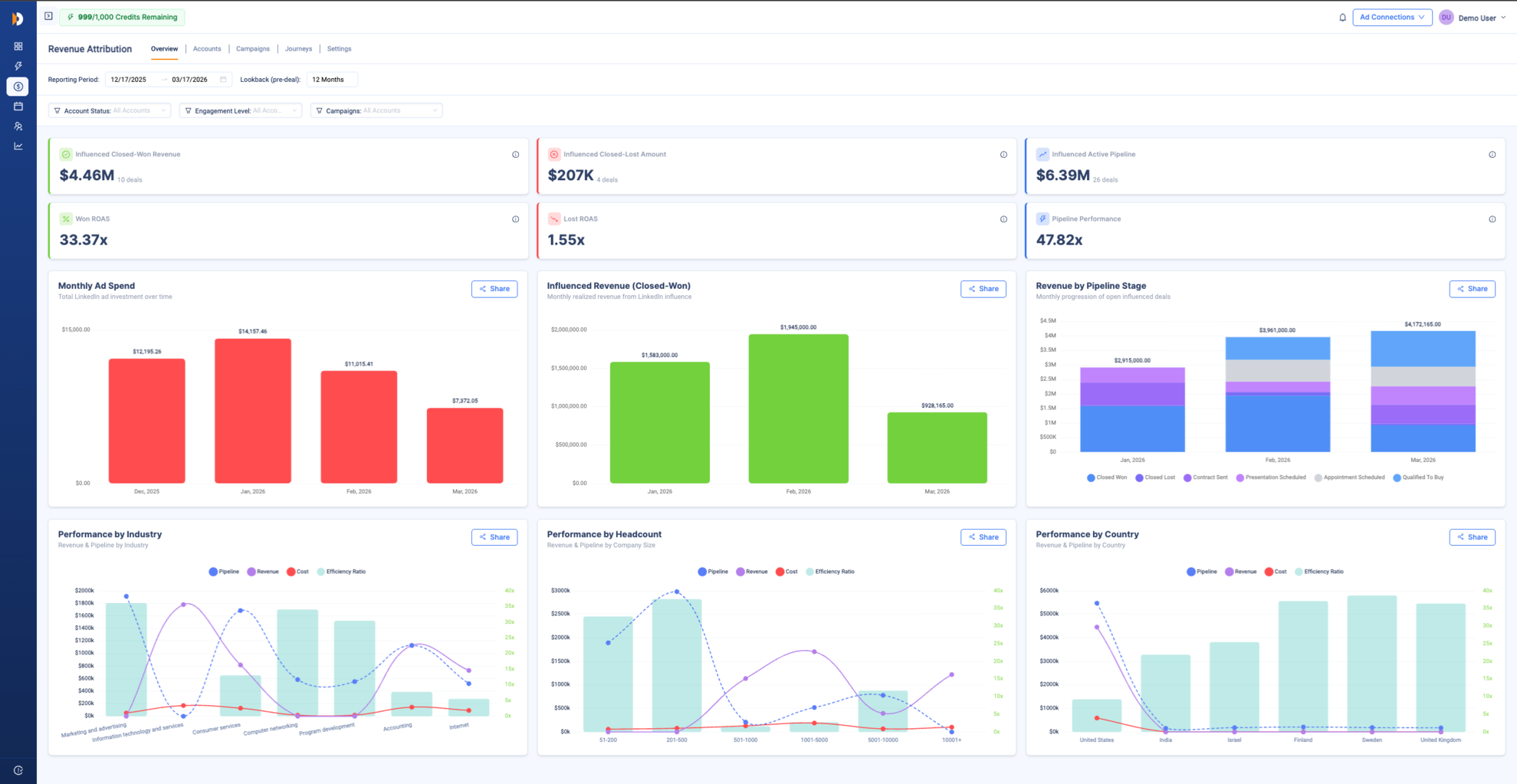This screenshot has width=1517, height=784.
Task: Open the line chart analytics sidebar icon
Action: coord(18,146)
